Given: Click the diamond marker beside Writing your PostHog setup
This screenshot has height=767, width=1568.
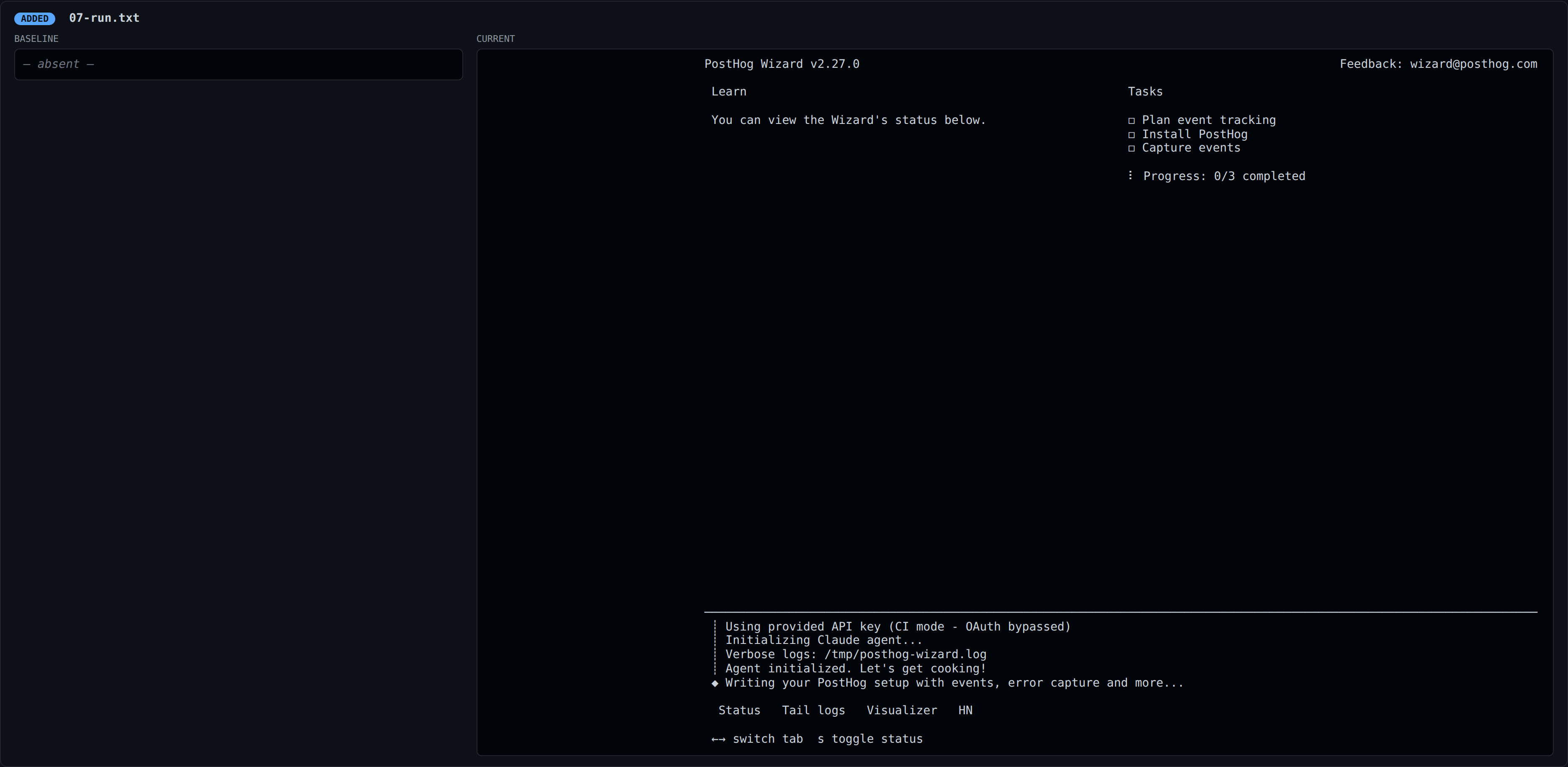Looking at the screenshot, I should click(x=714, y=683).
